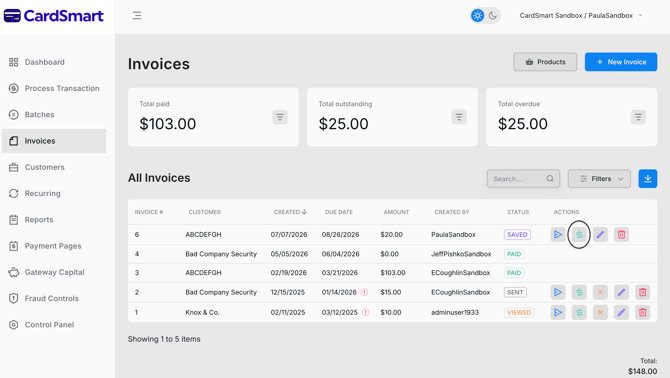Click the CardSmart logo
670x378 pixels.
53,16
